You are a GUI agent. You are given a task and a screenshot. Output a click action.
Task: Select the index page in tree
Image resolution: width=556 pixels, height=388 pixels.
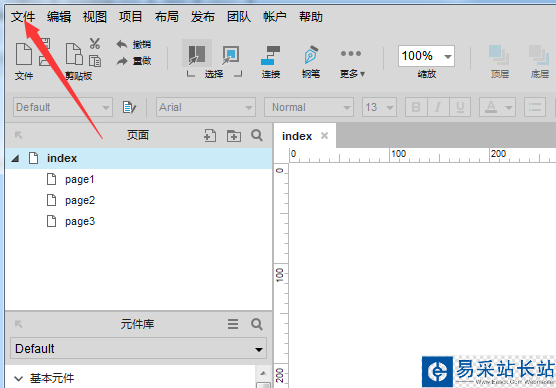[x=139, y=158]
